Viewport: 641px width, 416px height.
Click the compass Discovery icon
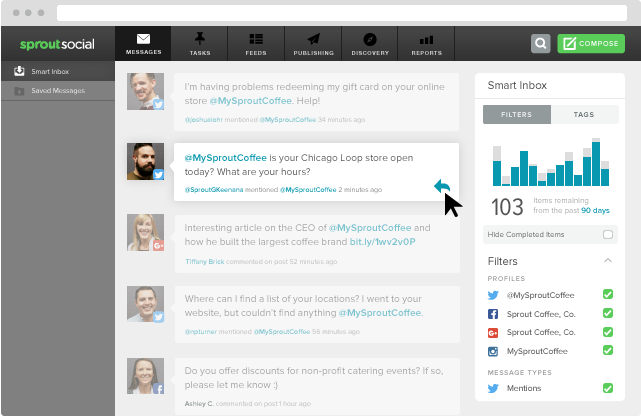pyautogui.click(x=370, y=39)
